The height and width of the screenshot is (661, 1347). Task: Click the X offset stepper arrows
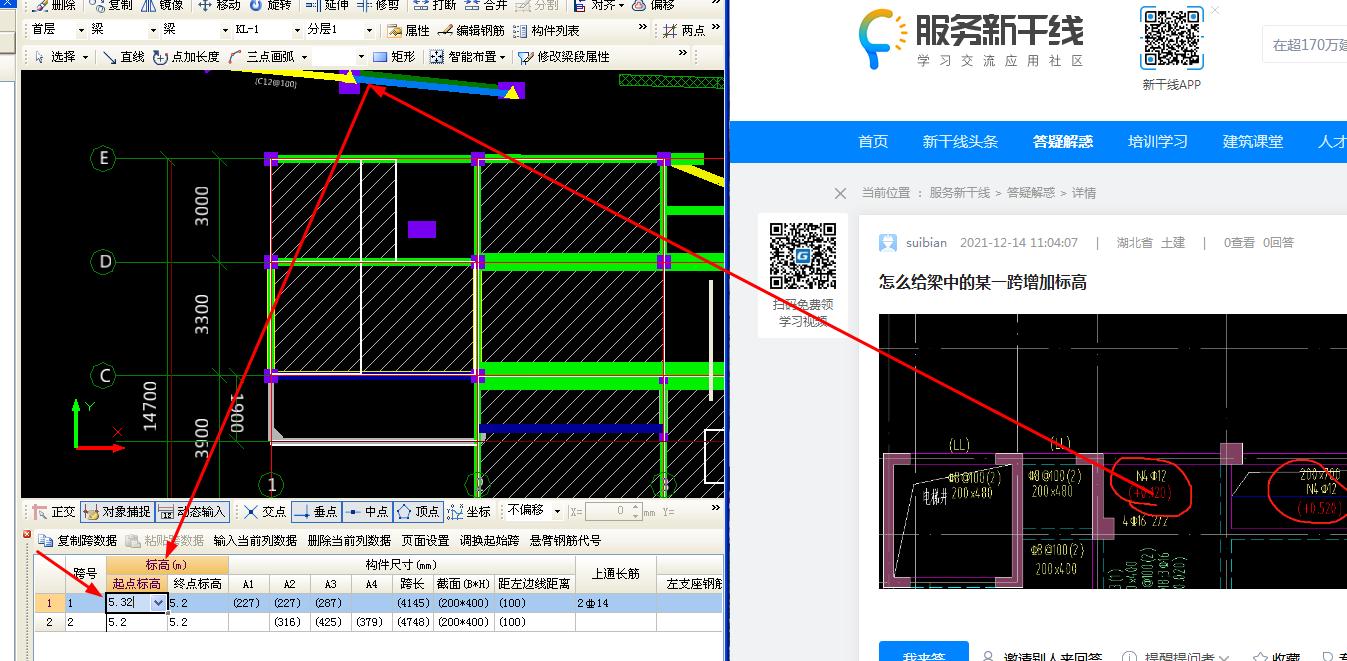[636, 511]
